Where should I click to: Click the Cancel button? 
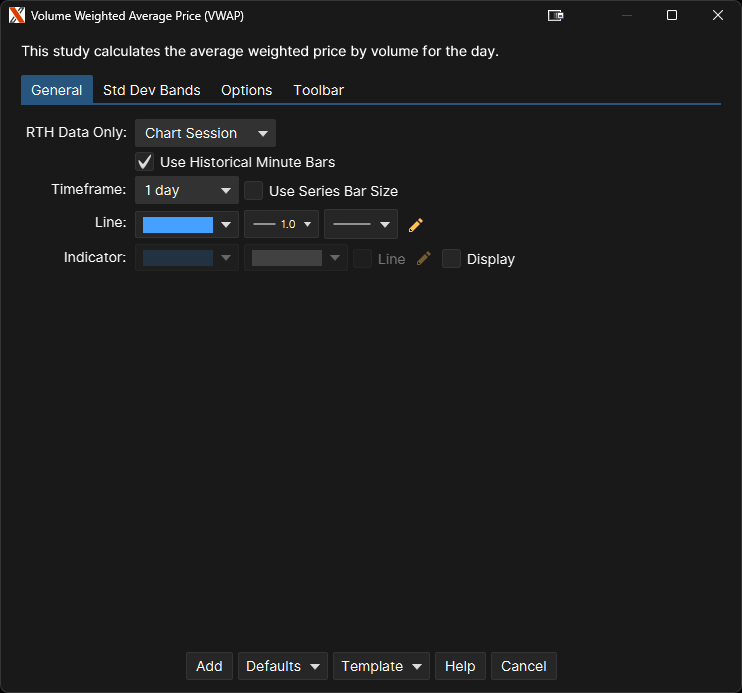pyautogui.click(x=524, y=666)
